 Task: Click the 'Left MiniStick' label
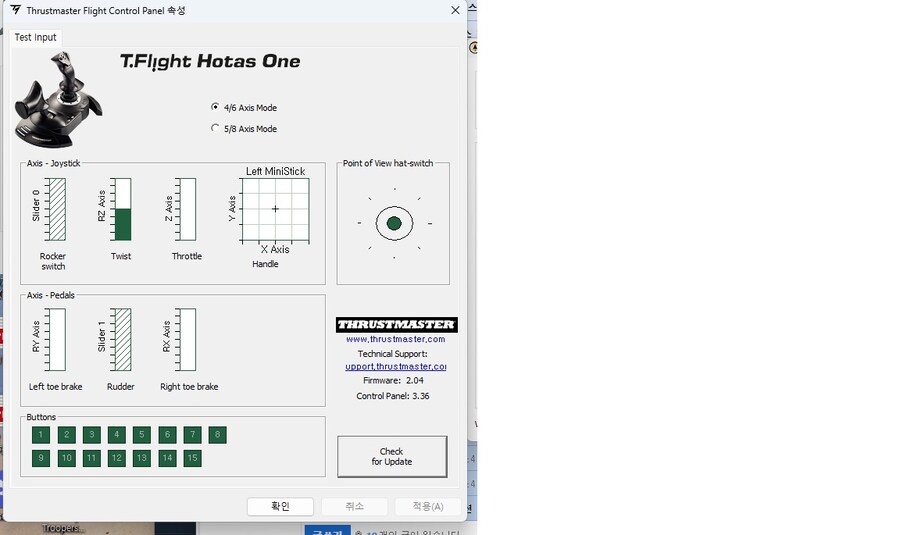(276, 171)
